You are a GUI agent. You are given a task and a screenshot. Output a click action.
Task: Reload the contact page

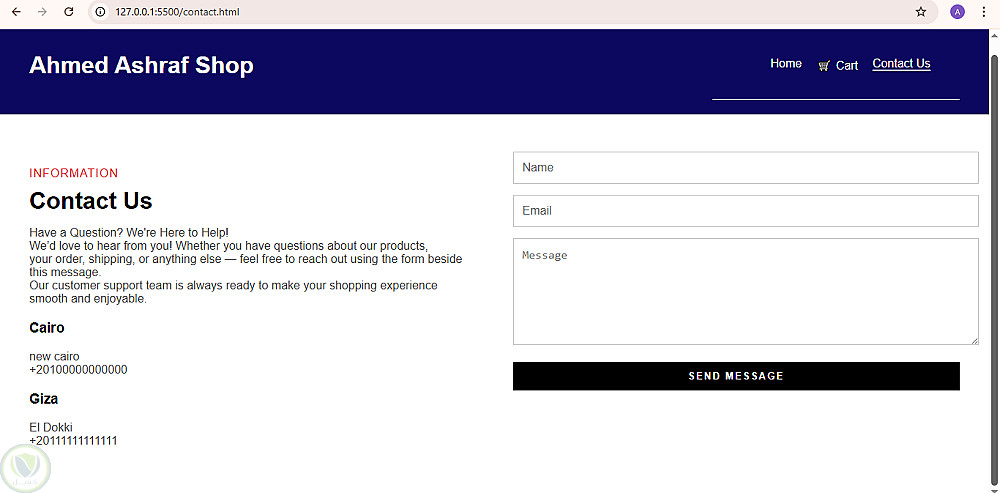tap(69, 12)
